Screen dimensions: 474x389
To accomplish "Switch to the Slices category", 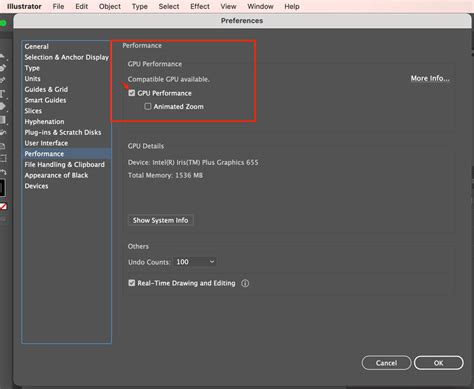I will point(66,111).
